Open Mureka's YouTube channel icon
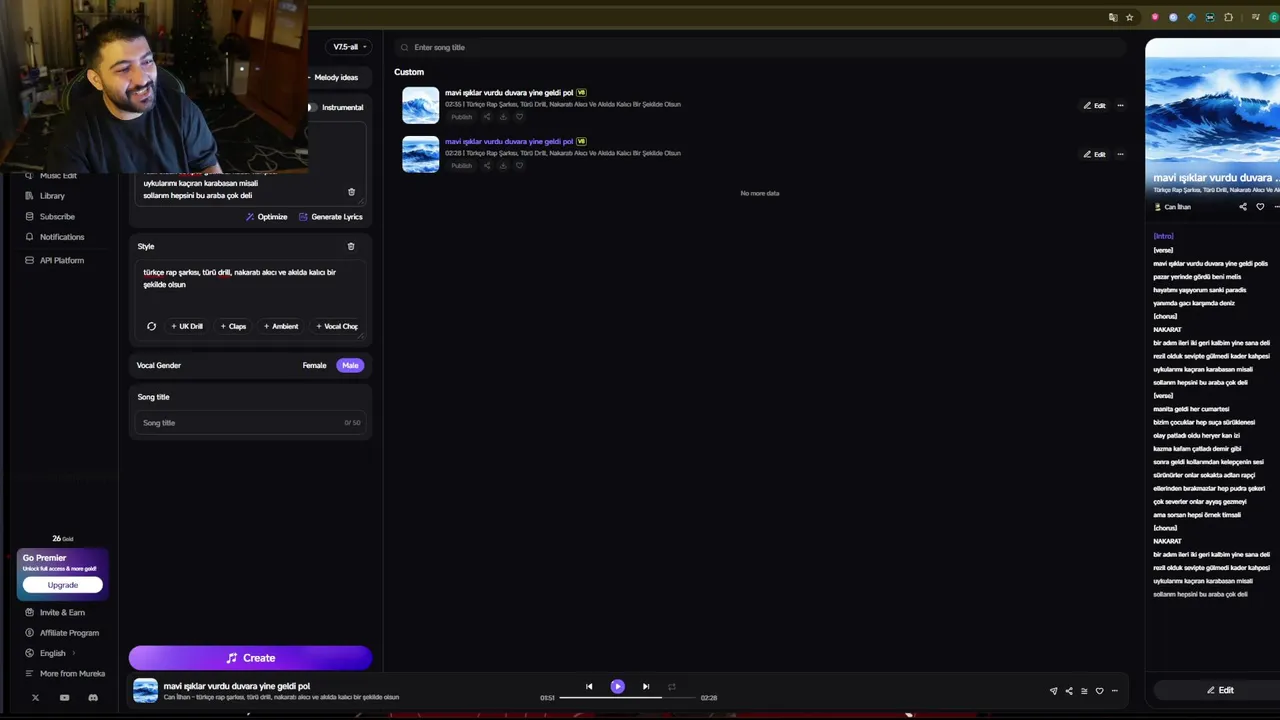 tap(64, 698)
